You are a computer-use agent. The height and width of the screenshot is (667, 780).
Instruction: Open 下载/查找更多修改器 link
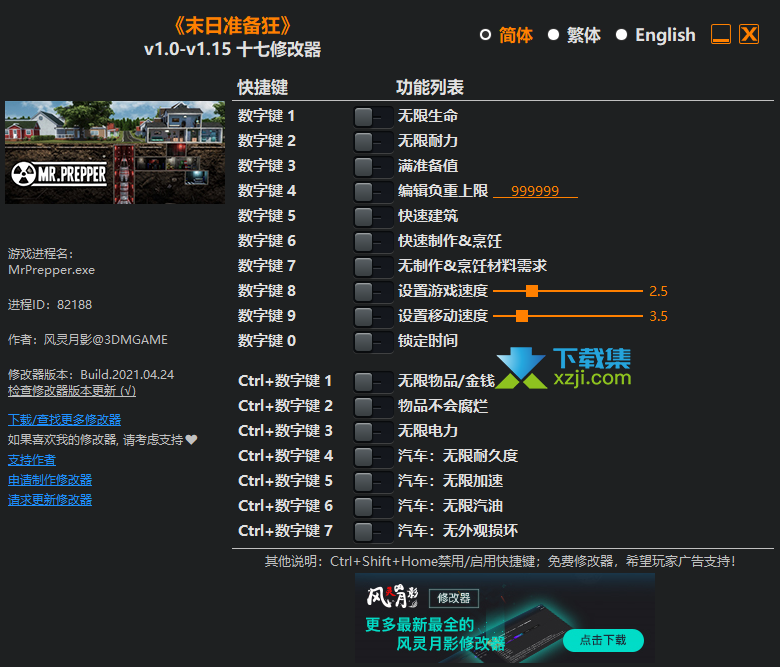pyautogui.click(x=65, y=420)
